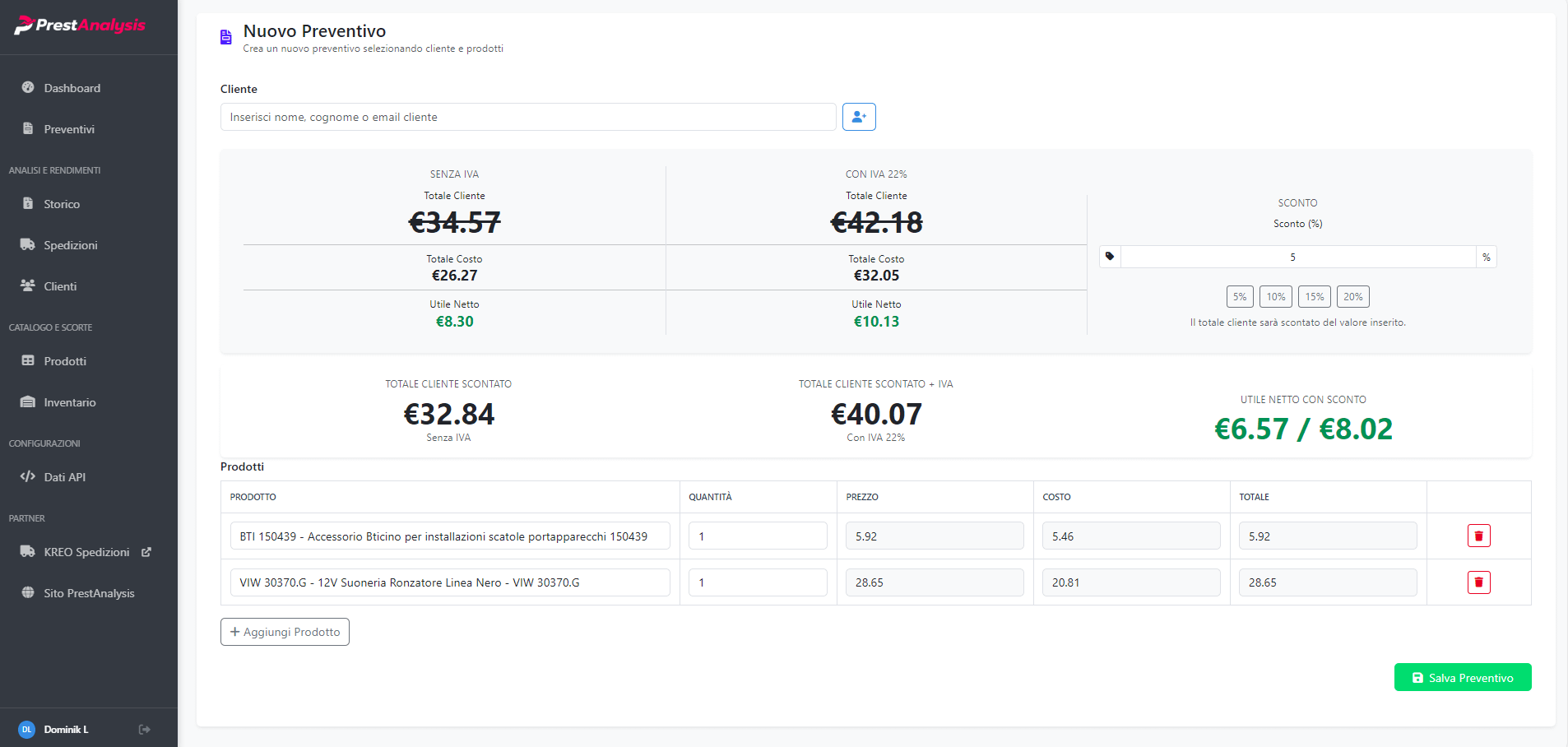Click the PrestAnalysis logo

click(80, 26)
